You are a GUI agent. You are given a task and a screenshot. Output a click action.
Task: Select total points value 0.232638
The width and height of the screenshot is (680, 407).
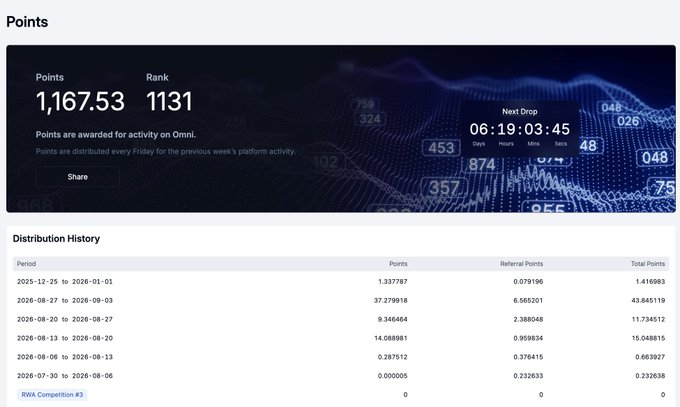click(650, 376)
